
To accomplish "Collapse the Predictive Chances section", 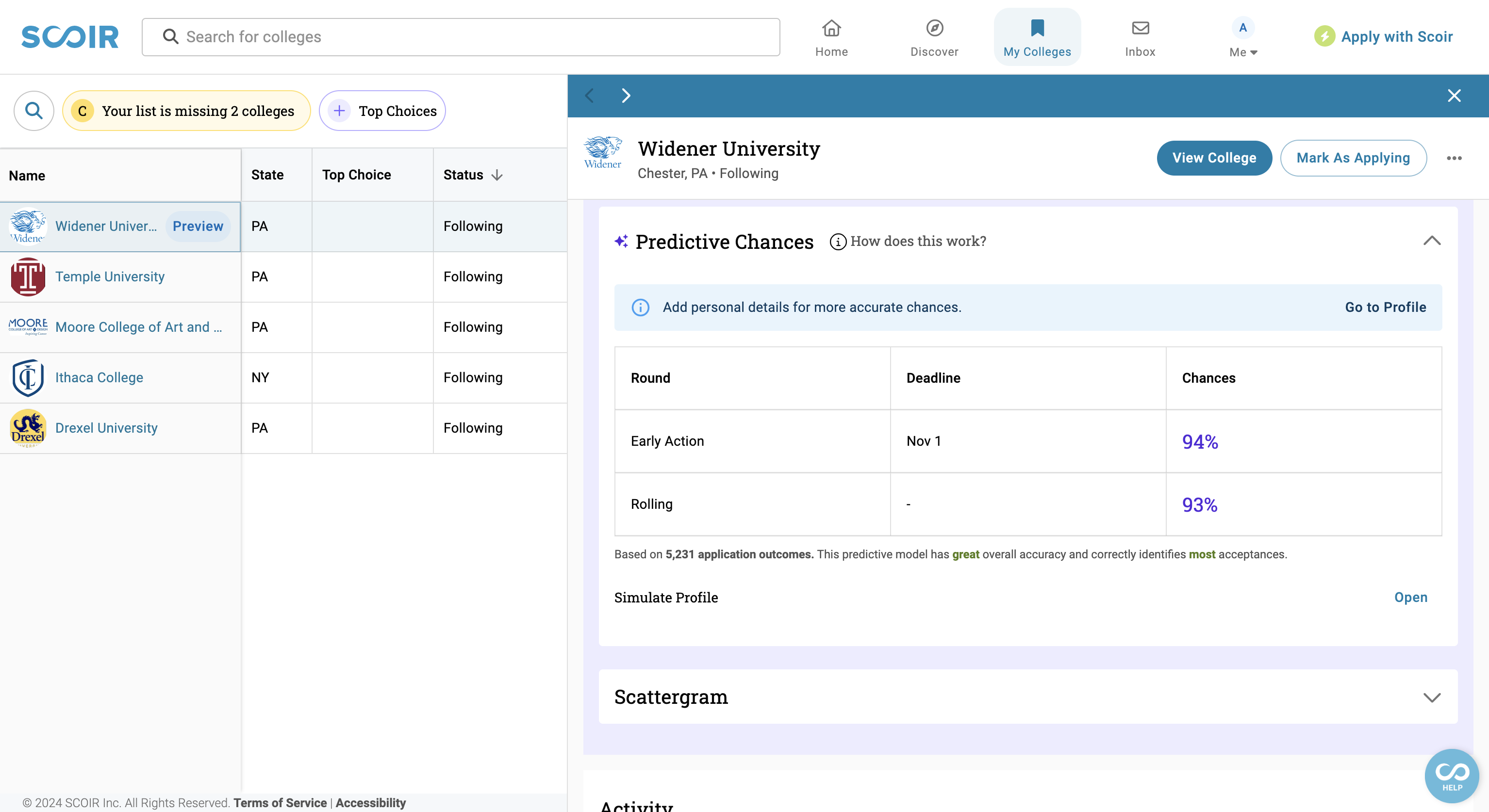I will tap(1432, 241).
